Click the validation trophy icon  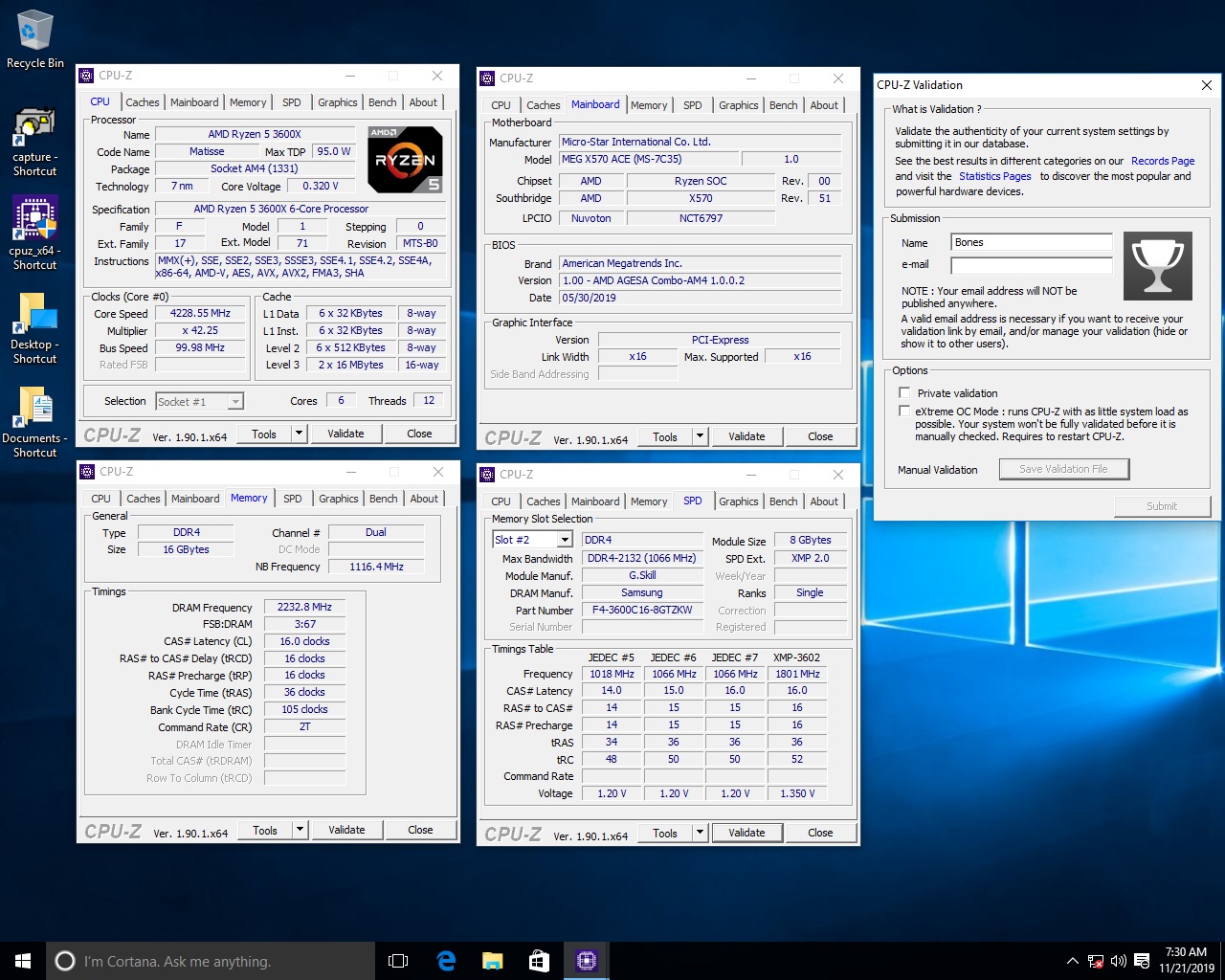point(1157,266)
